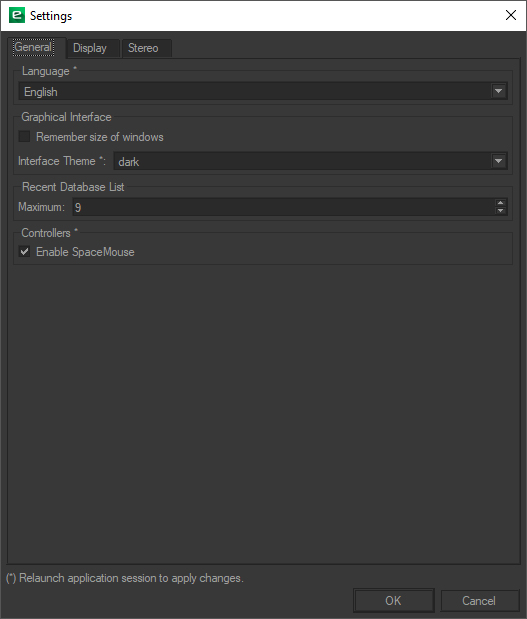Expand the Interface Theme dropdown set to dark
Viewport: 527px width, 619px height.
tap(310, 161)
